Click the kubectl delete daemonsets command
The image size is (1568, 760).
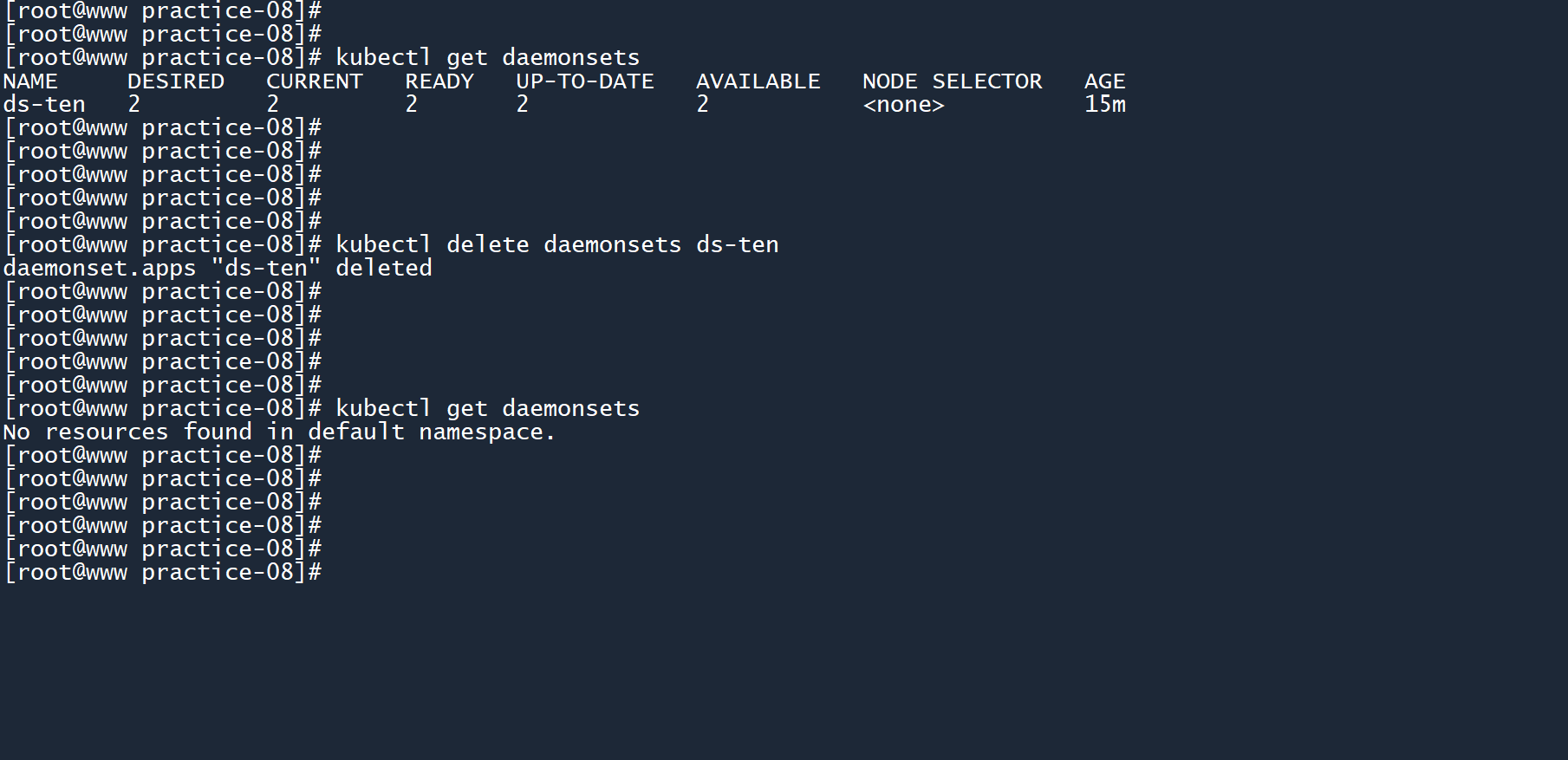pyautogui.click(x=557, y=245)
